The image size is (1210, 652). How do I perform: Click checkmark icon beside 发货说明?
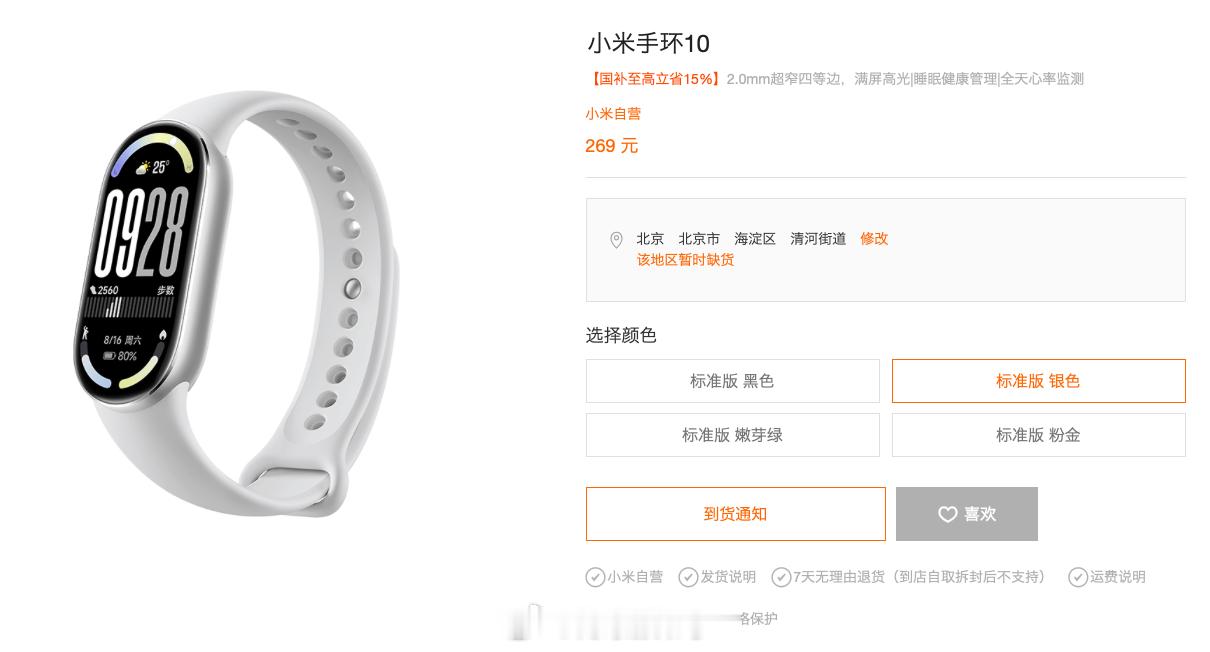688,577
